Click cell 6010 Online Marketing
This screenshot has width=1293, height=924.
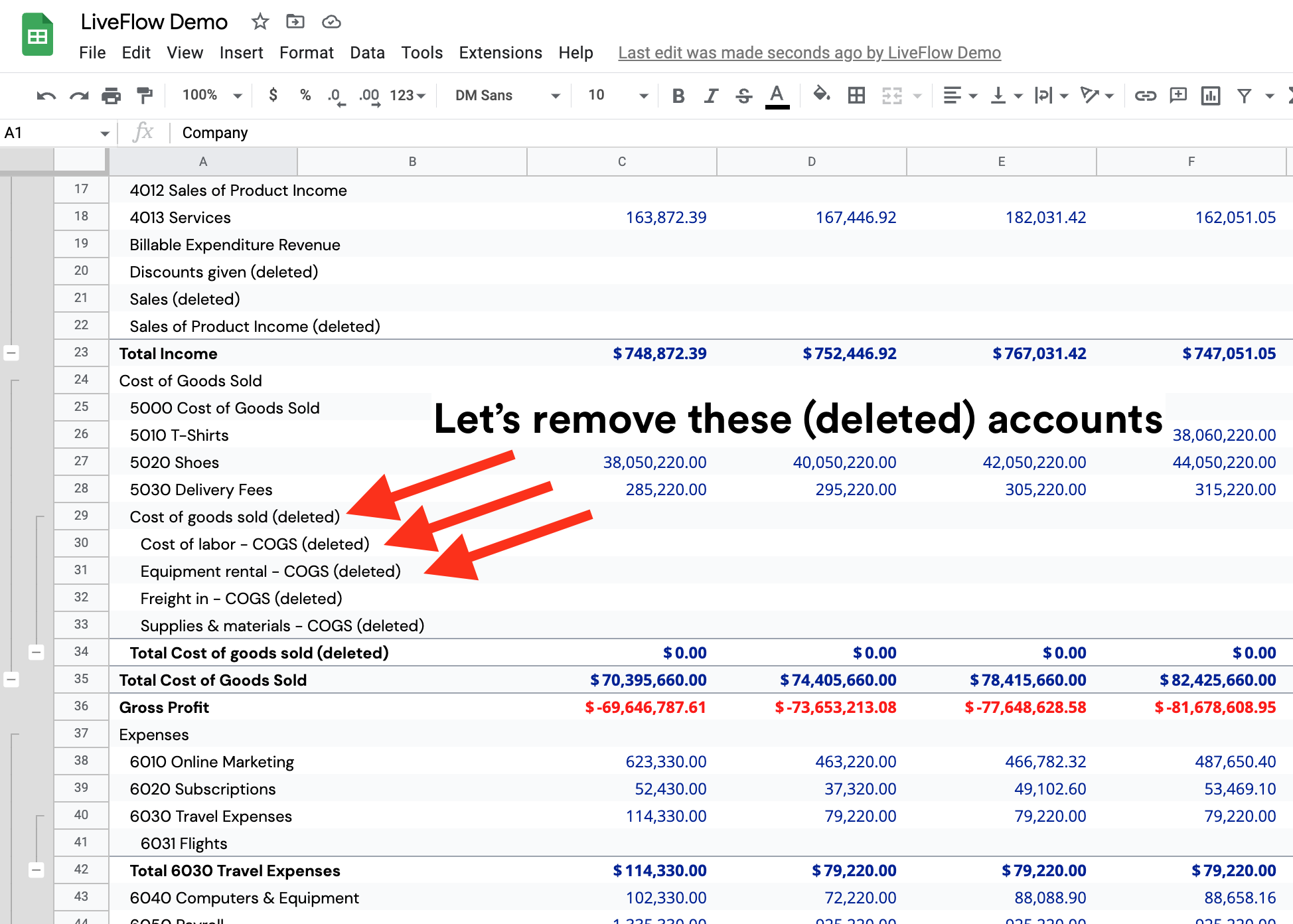[x=212, y=761]
